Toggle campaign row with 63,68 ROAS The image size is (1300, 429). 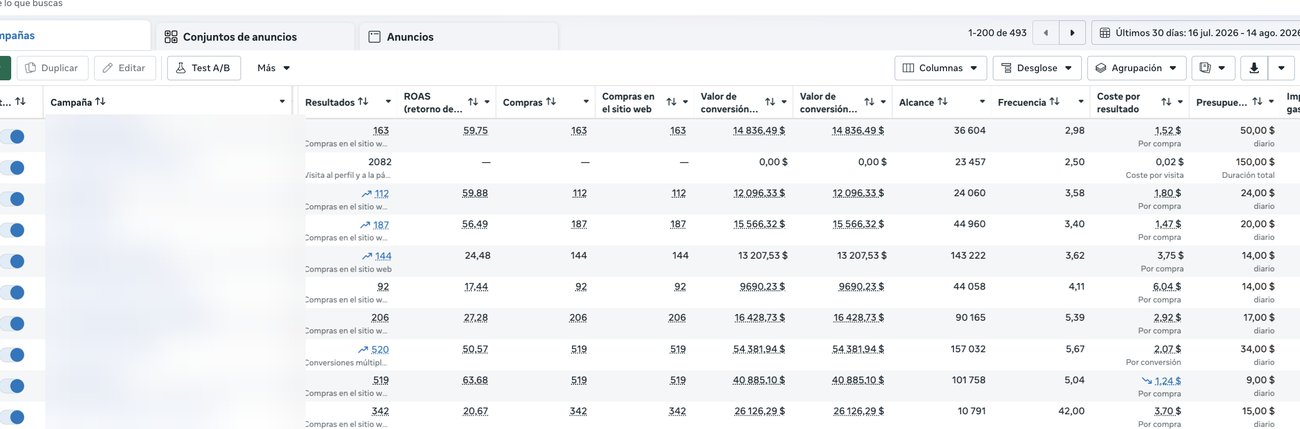click(12, 386)
